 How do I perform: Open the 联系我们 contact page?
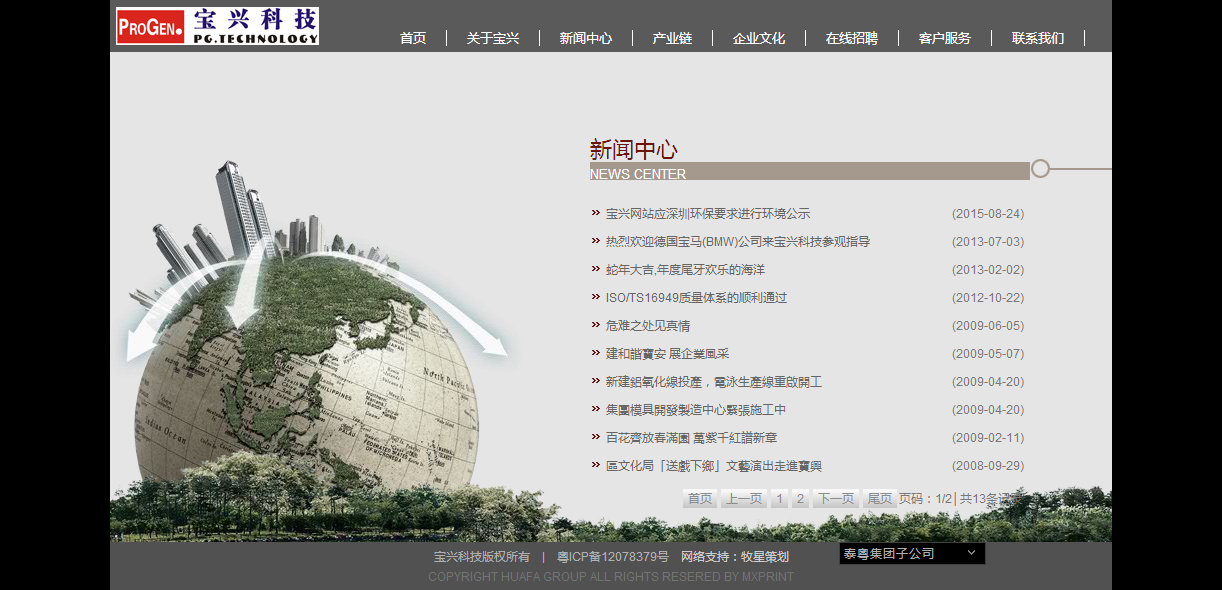pos(1037,38)
